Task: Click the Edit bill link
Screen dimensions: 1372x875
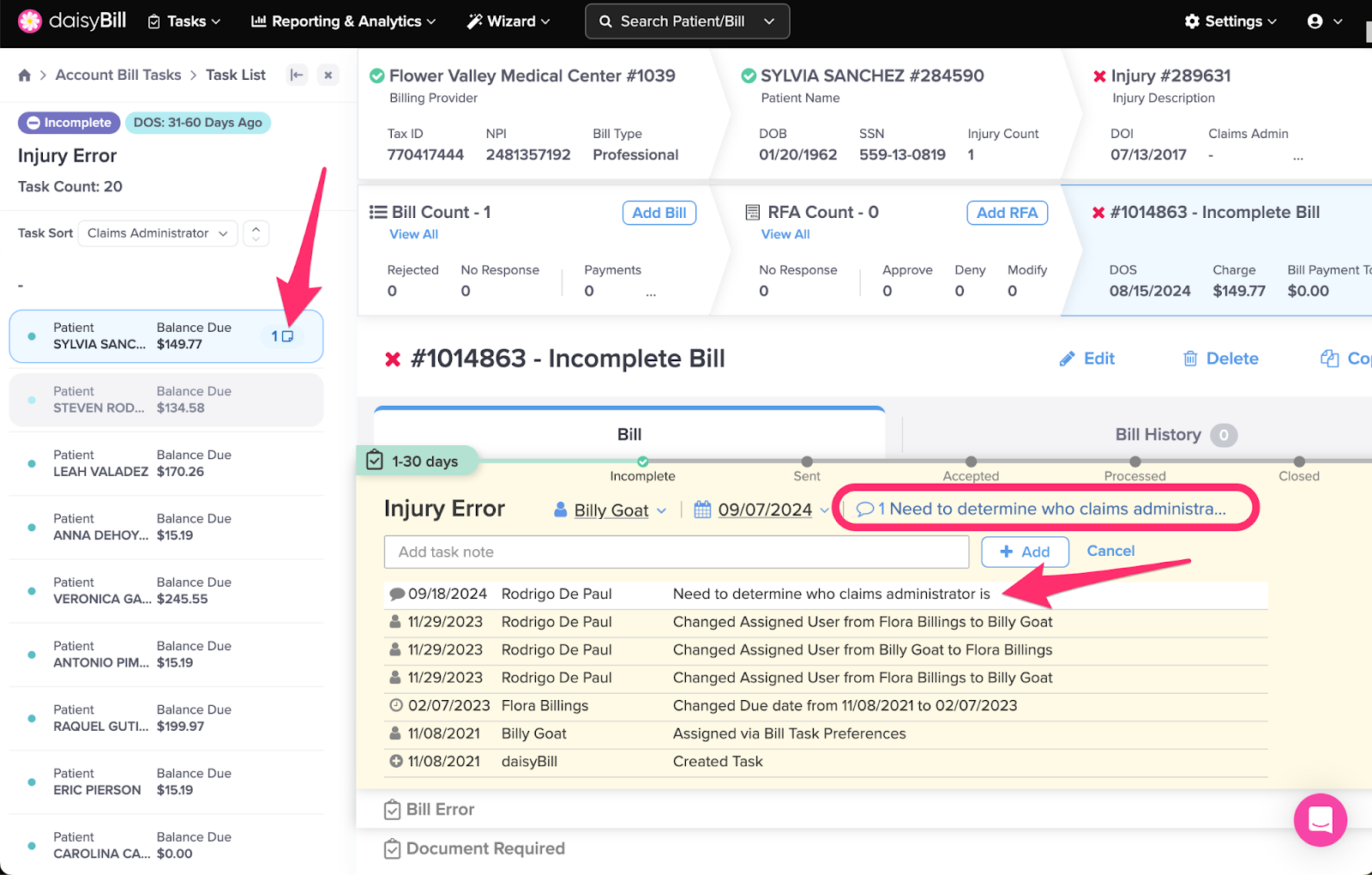Action: 1087,359
